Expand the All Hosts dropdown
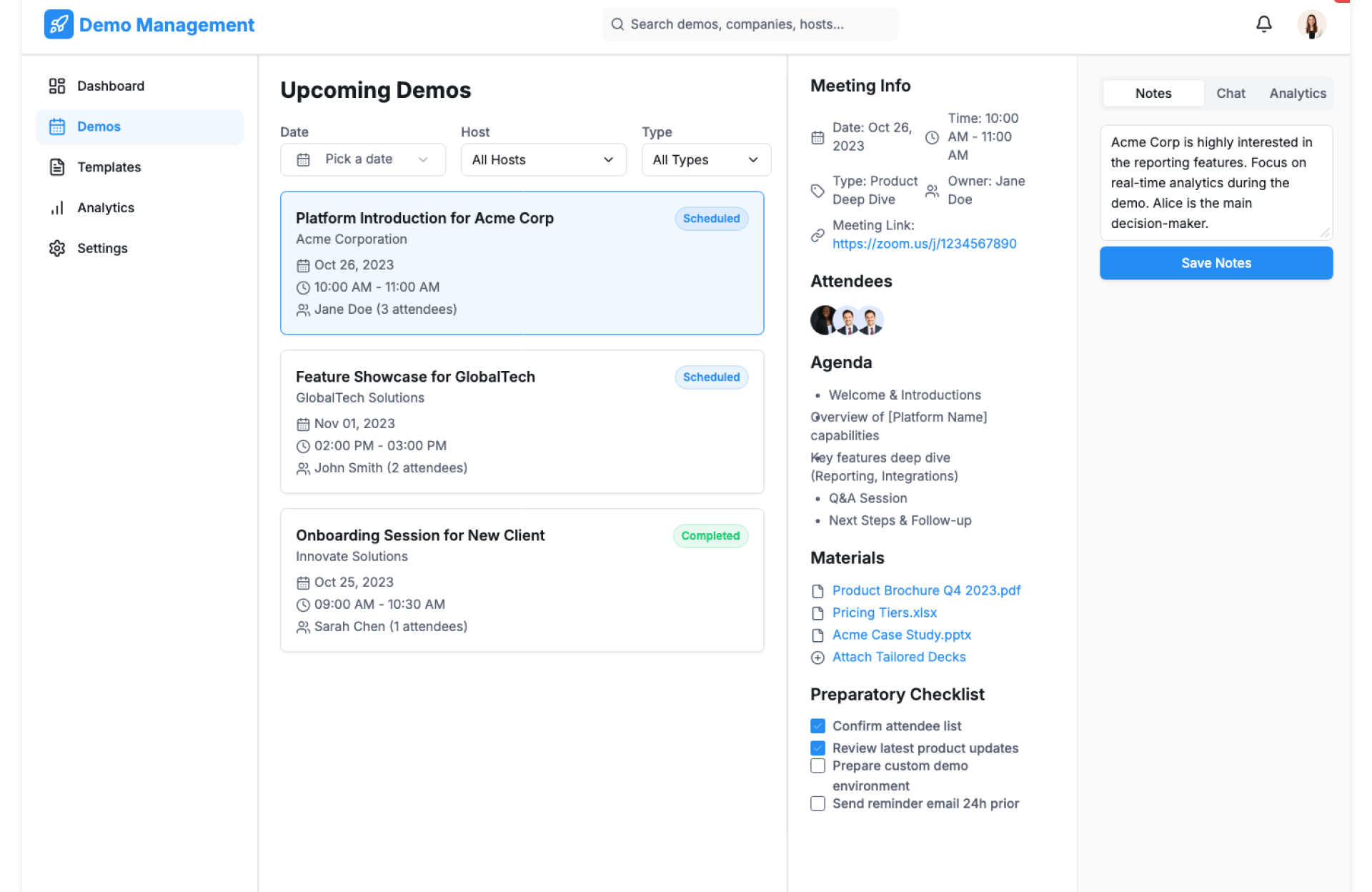The width and height of the screenshot is (1372, 892). (543, 159)
